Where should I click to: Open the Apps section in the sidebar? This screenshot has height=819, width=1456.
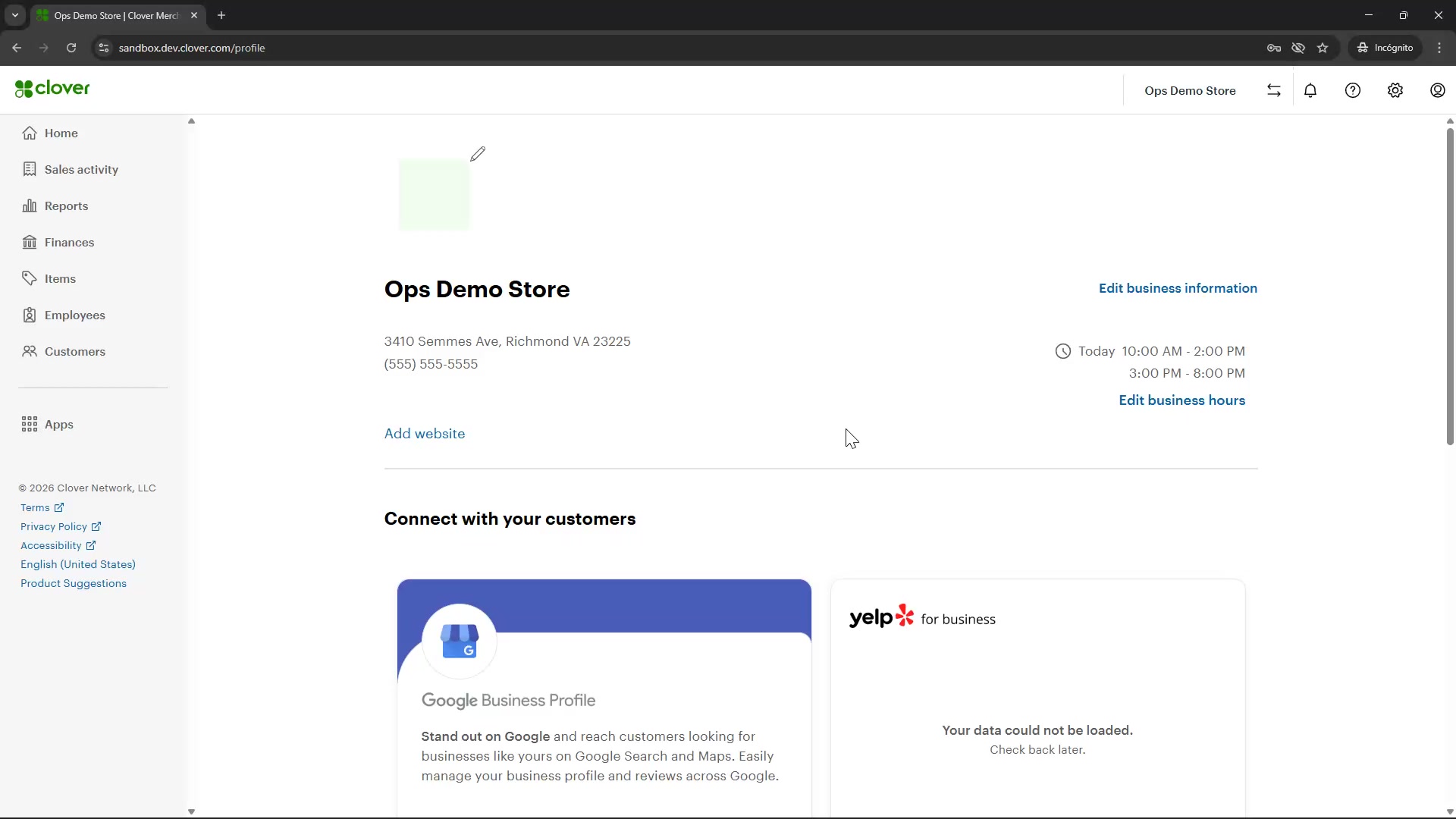coord(58,424)
